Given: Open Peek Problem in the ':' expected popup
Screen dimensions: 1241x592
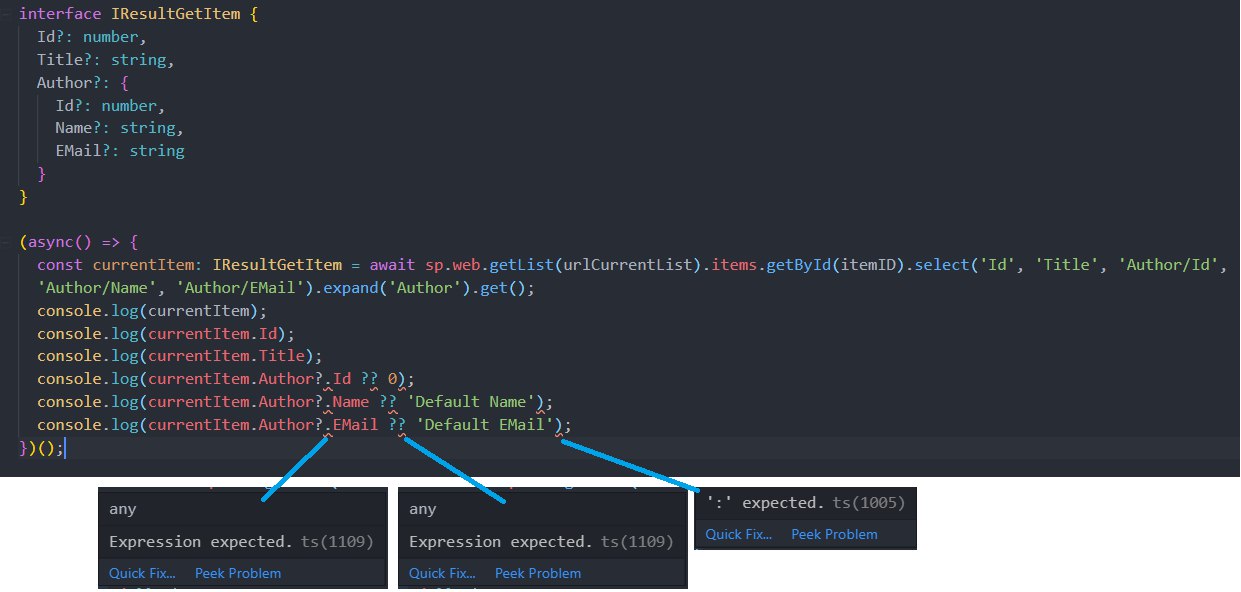Looking at the screenshot, I should coord(834,534).
